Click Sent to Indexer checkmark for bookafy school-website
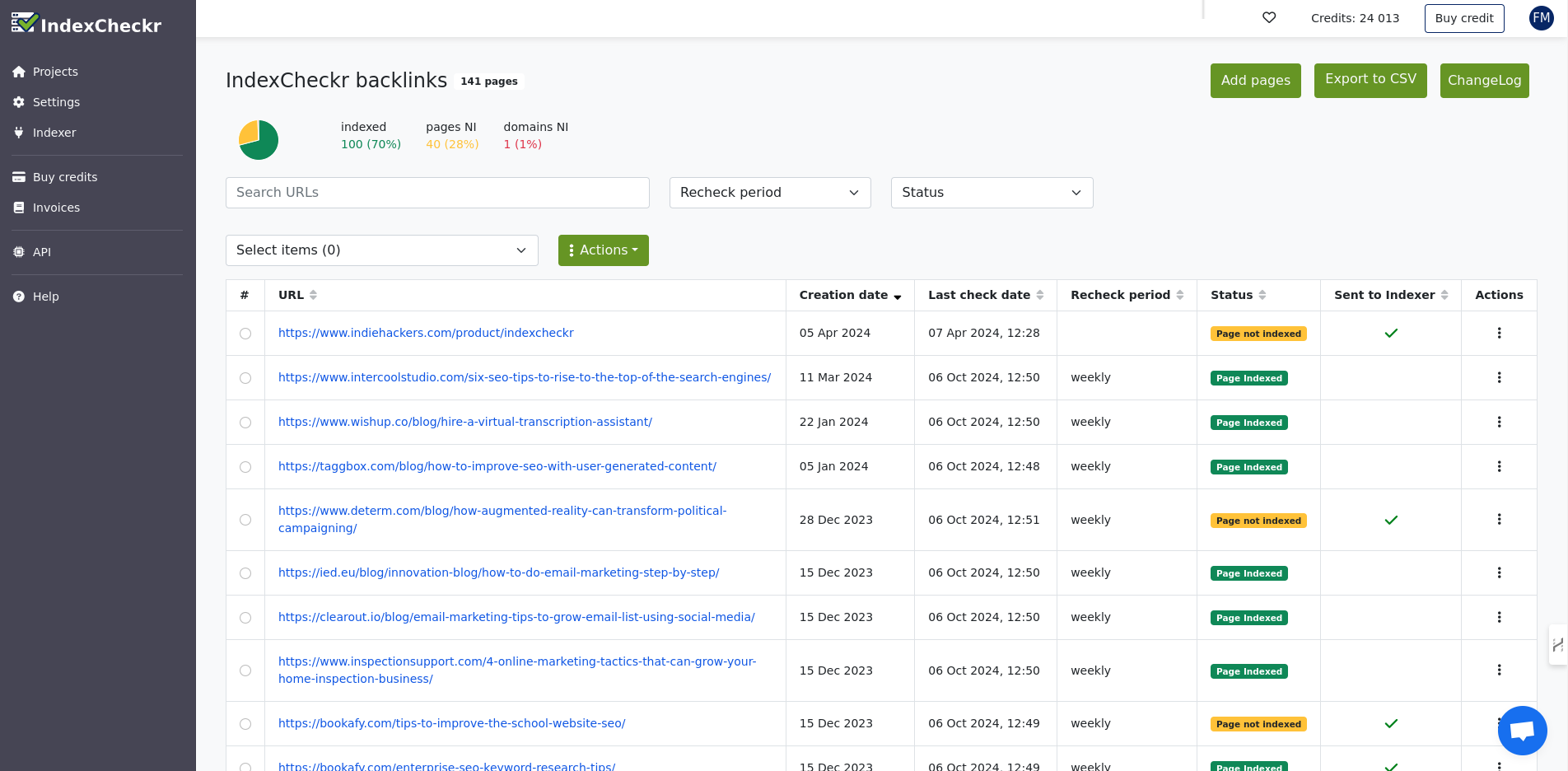This screenshot has width=1568, height=771. click(x=1391, y=723)
